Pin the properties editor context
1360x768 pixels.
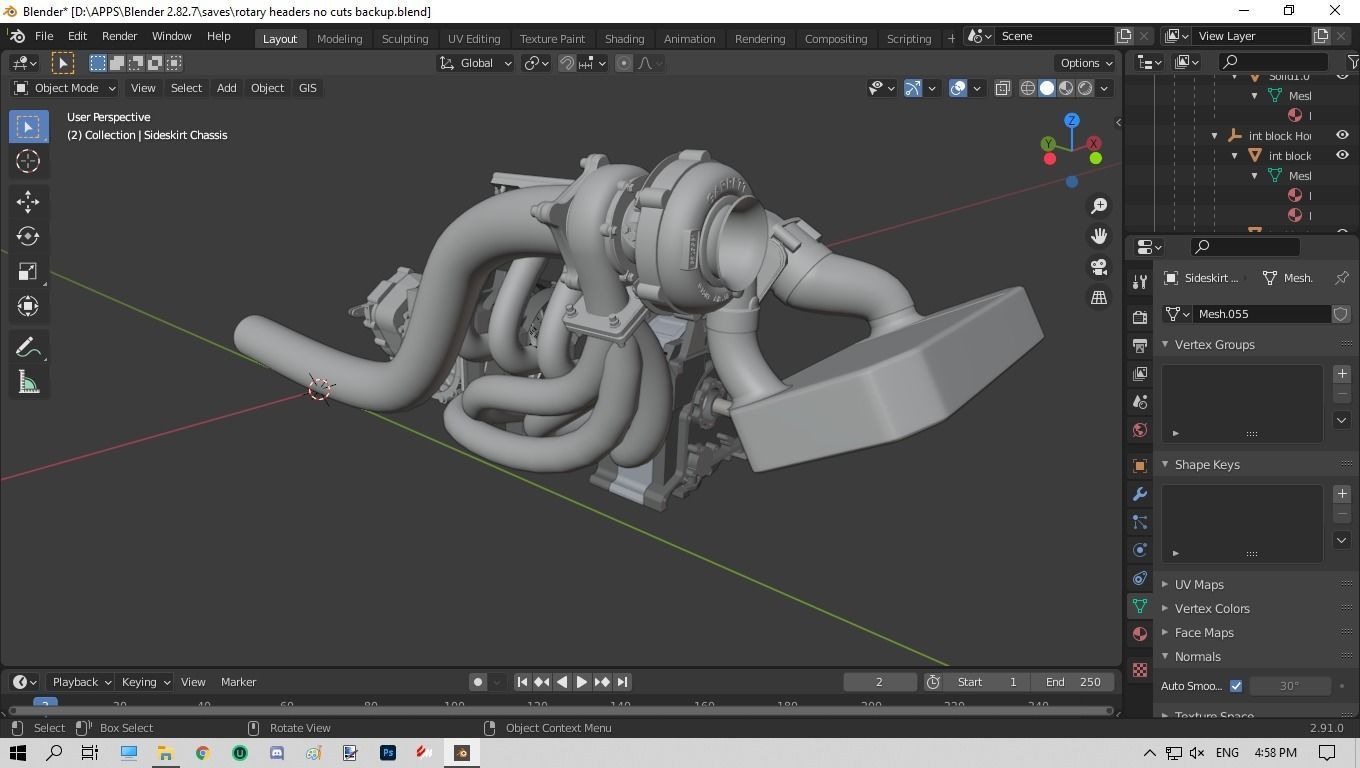tap(1342, 278)
